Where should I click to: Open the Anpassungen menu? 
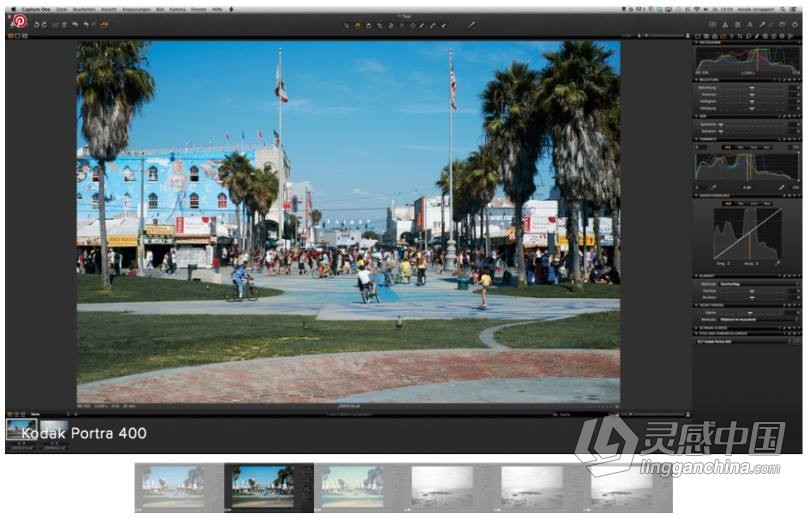click(x=136, y=9)
